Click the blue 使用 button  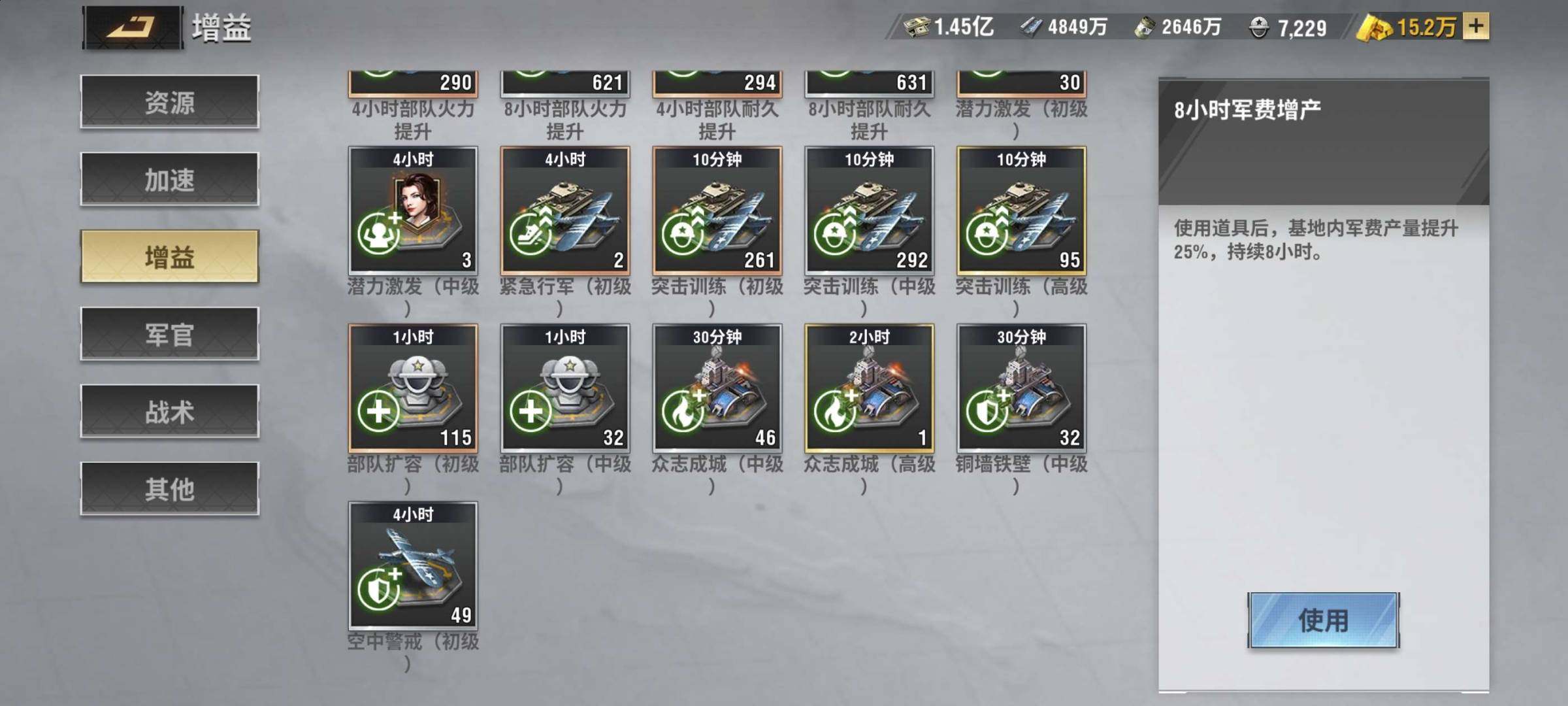coord(1324,620)
